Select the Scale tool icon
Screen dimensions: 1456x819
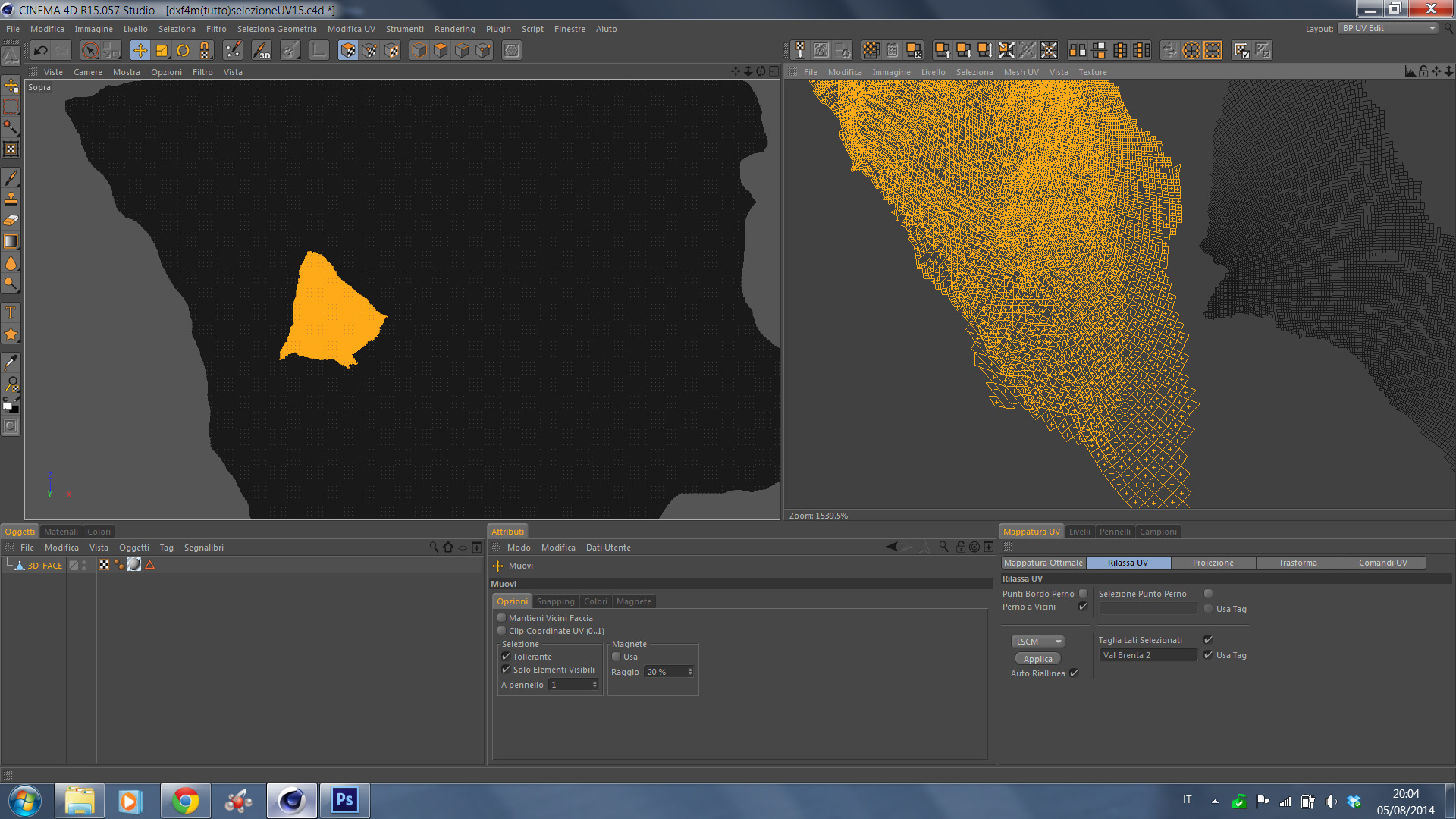tap(162, 51)
